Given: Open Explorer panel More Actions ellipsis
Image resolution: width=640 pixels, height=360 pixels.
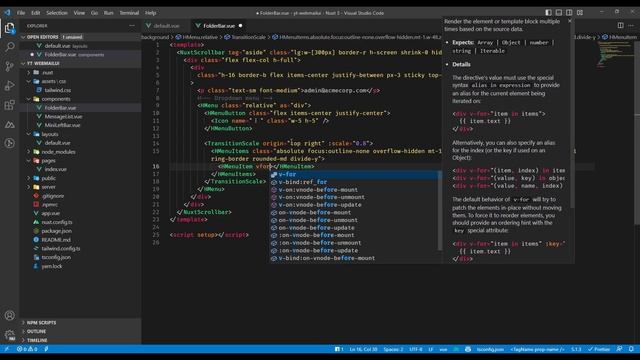Looking at the screenshot, I should [132, 25].
